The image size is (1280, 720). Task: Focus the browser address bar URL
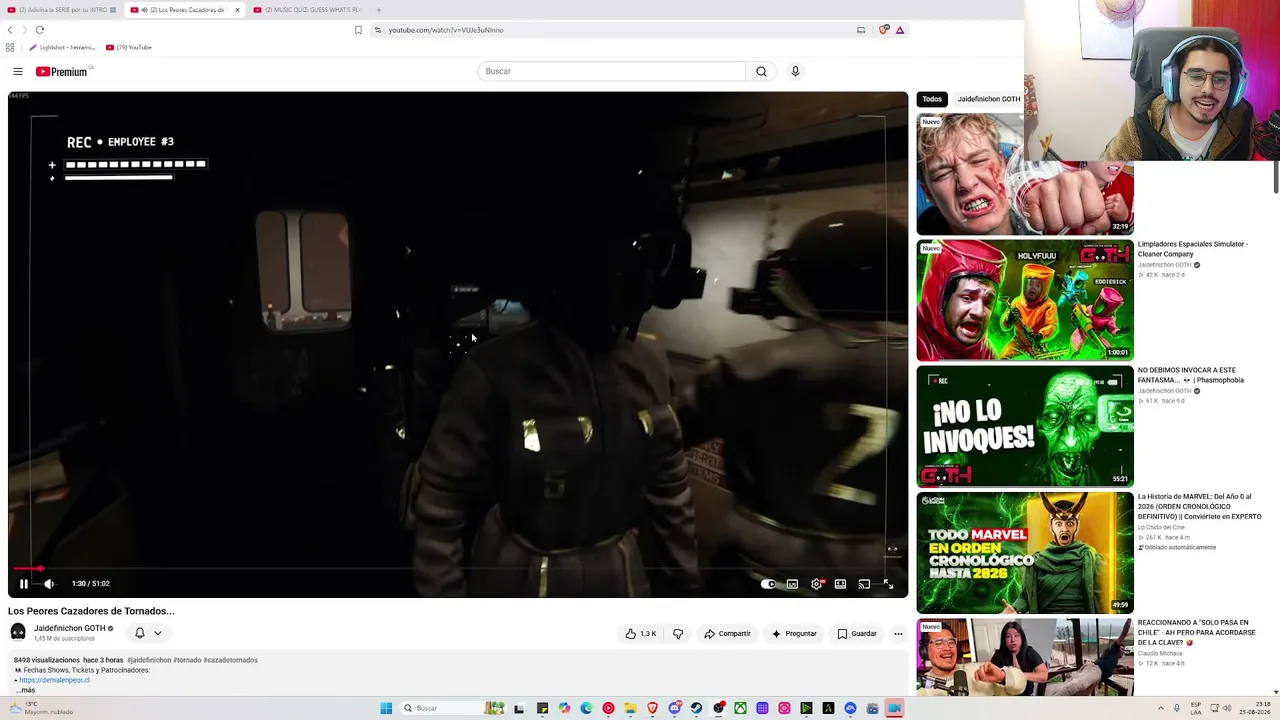tap(446, 30)
